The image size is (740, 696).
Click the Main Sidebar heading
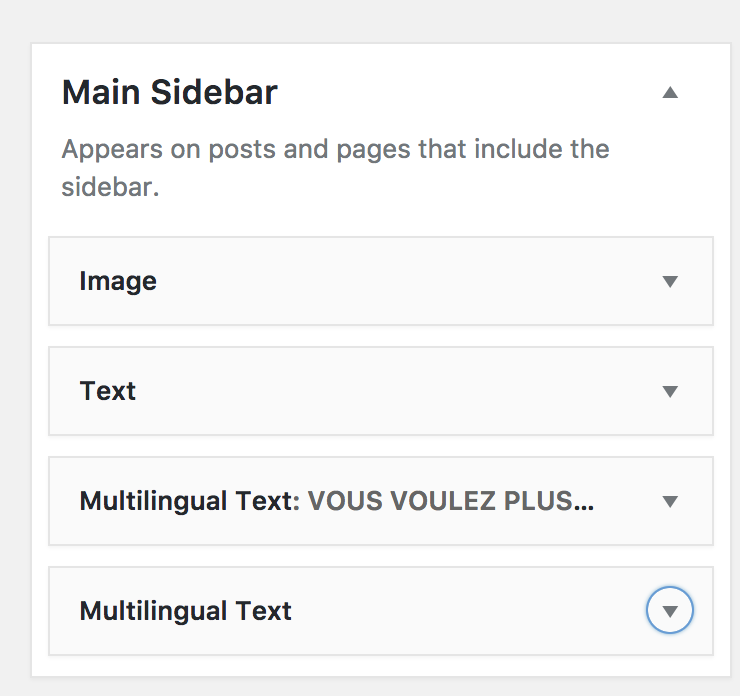[170, 93]
